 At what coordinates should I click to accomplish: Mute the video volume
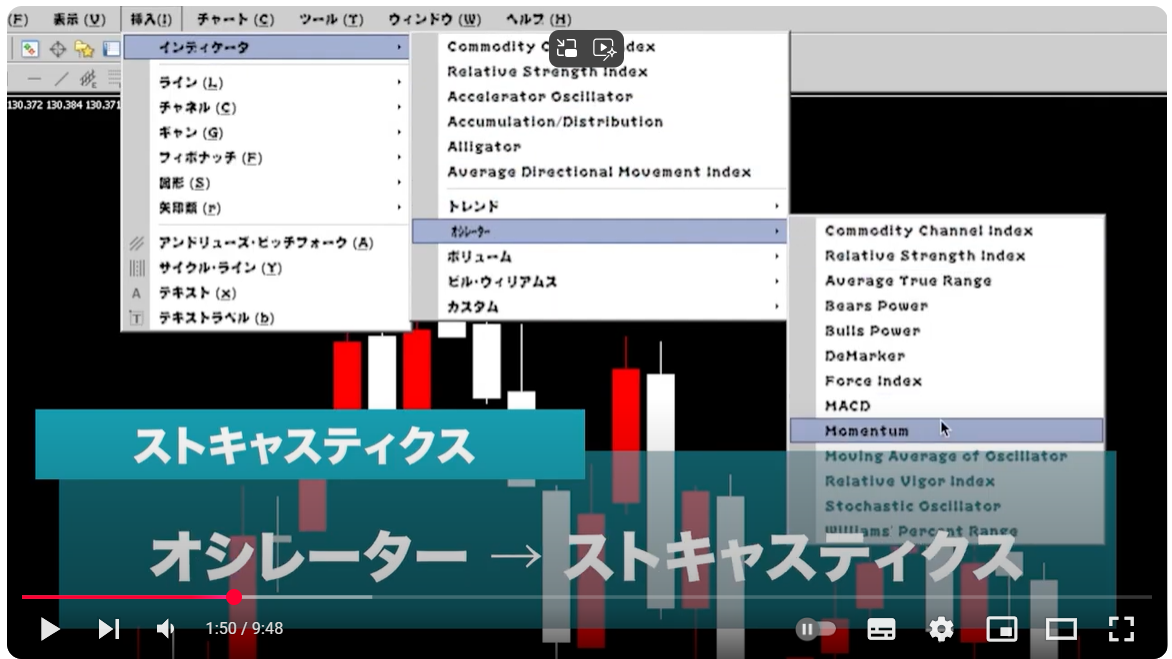165,629
